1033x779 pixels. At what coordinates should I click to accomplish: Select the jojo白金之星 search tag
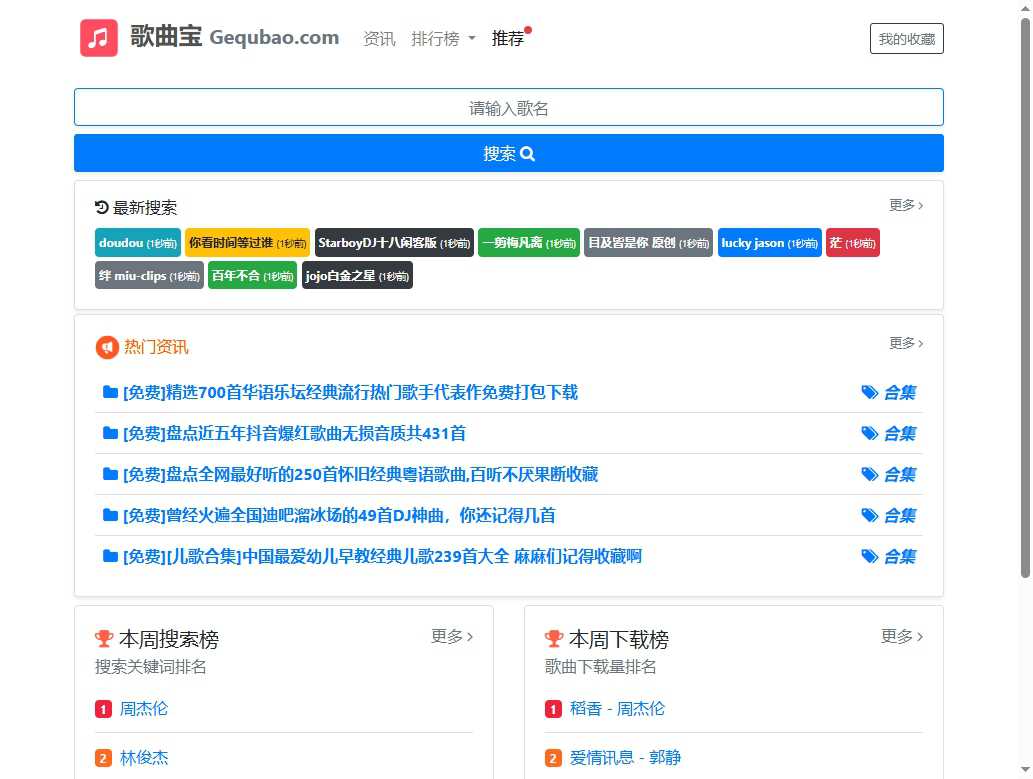point(359,276)
